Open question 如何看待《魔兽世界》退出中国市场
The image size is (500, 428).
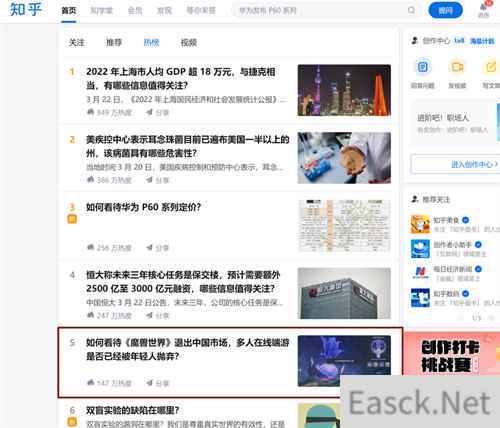point(188,349)
